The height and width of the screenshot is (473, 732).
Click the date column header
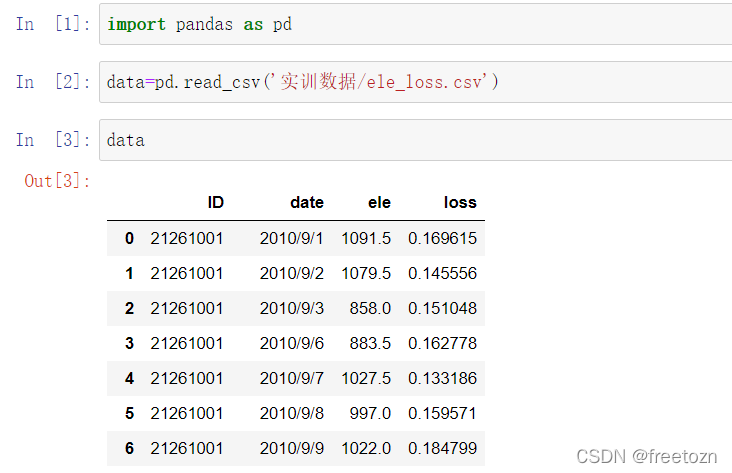307,202
